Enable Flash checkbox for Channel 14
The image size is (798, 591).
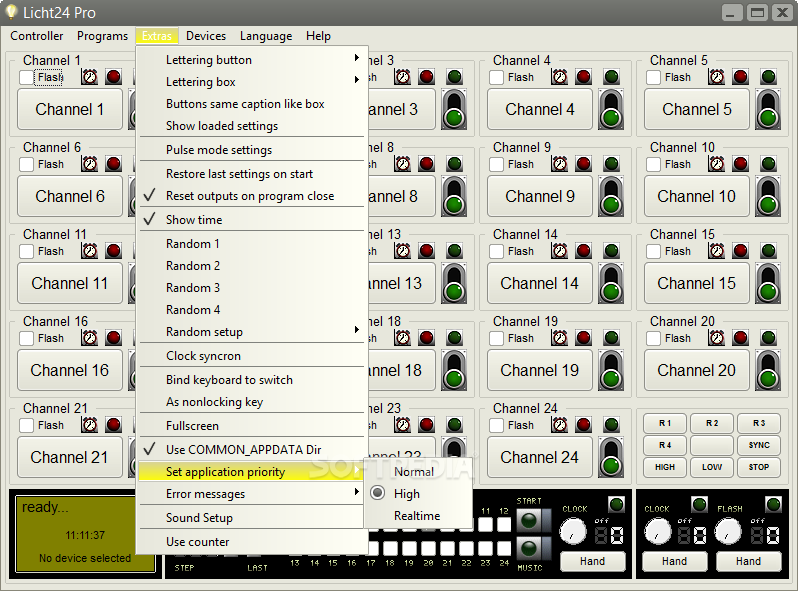(x=496, y=252)
